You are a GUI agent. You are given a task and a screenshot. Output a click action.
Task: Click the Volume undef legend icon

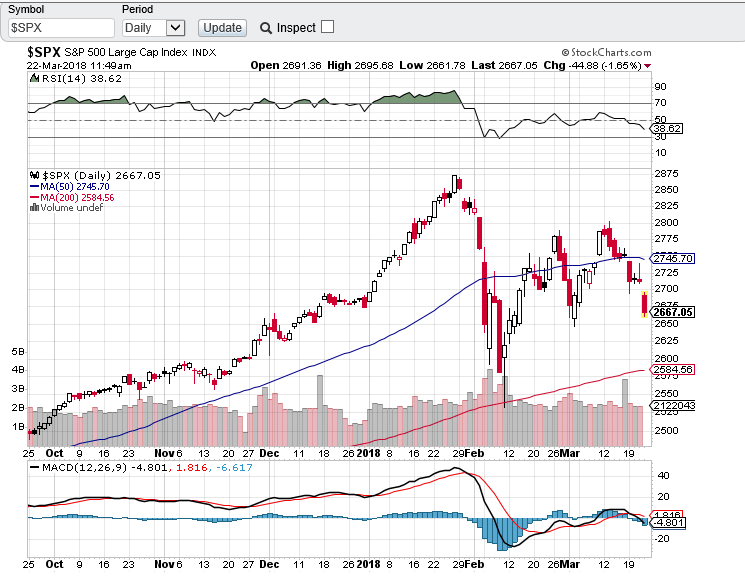(x=34, y=208)
